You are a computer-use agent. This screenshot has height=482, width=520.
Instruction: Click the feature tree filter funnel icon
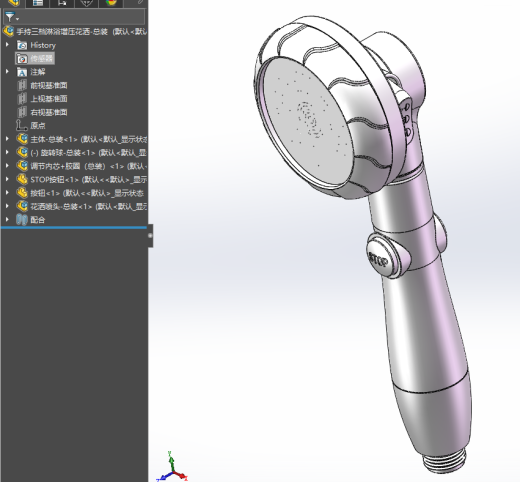[9, 16]
